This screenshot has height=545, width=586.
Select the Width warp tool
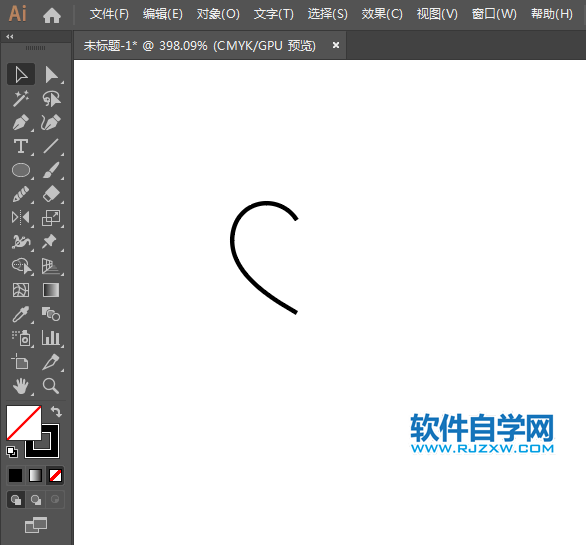point(21,242)
